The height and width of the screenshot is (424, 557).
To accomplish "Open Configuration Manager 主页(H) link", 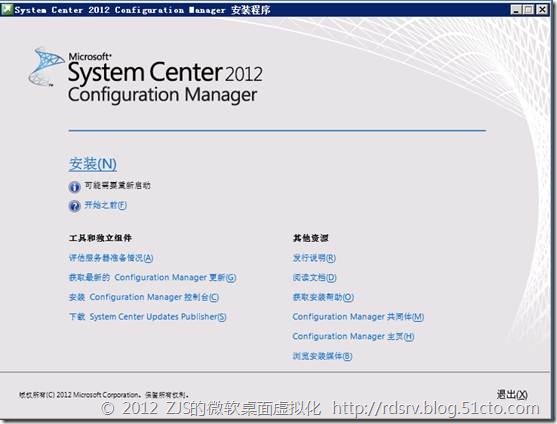I will click(353, 336).
